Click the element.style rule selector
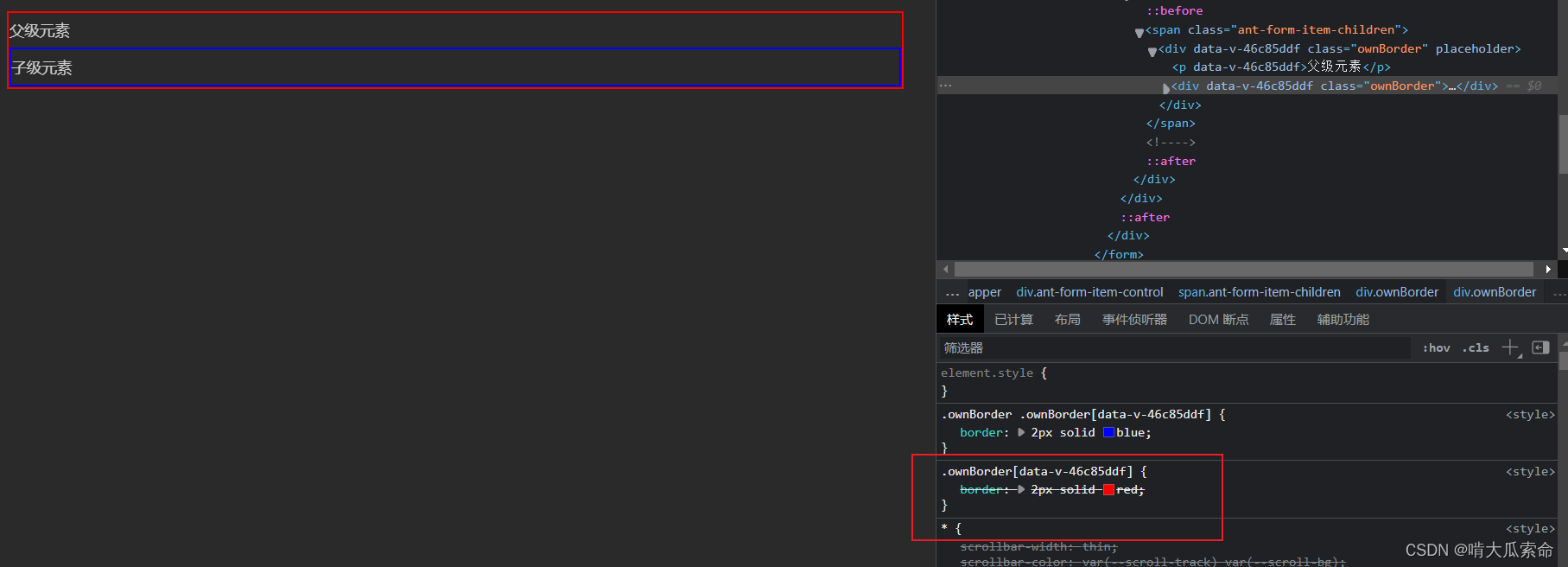This screenshot has width=1568, height=567. point(987,373)
